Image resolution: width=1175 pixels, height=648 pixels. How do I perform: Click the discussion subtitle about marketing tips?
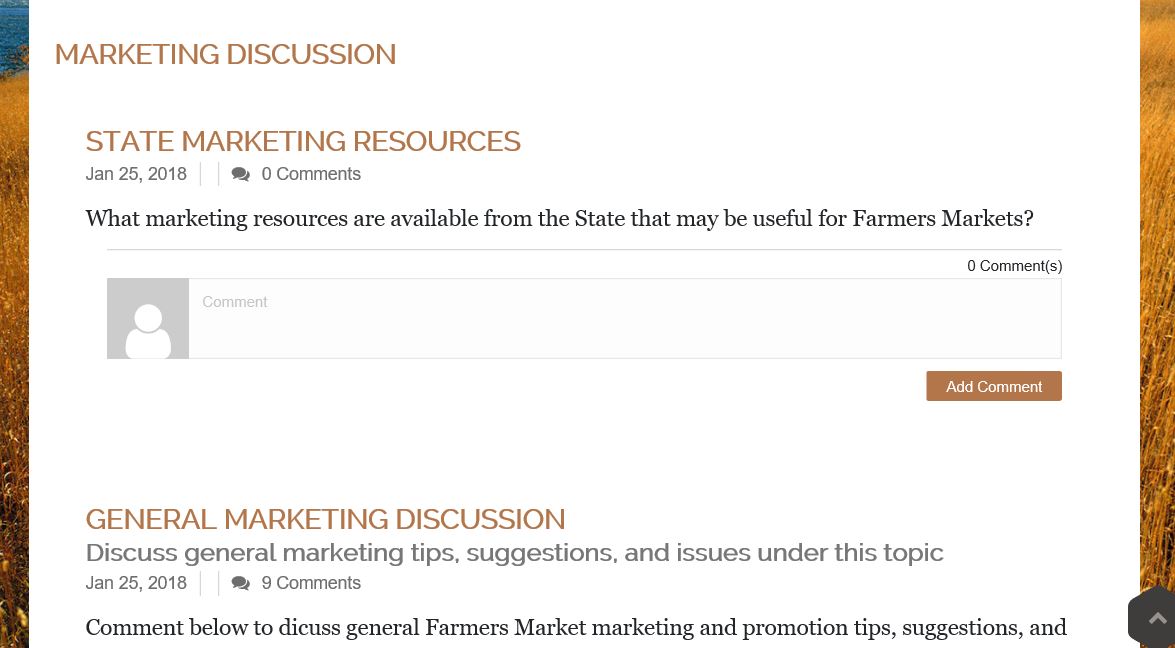pos(514,552)
